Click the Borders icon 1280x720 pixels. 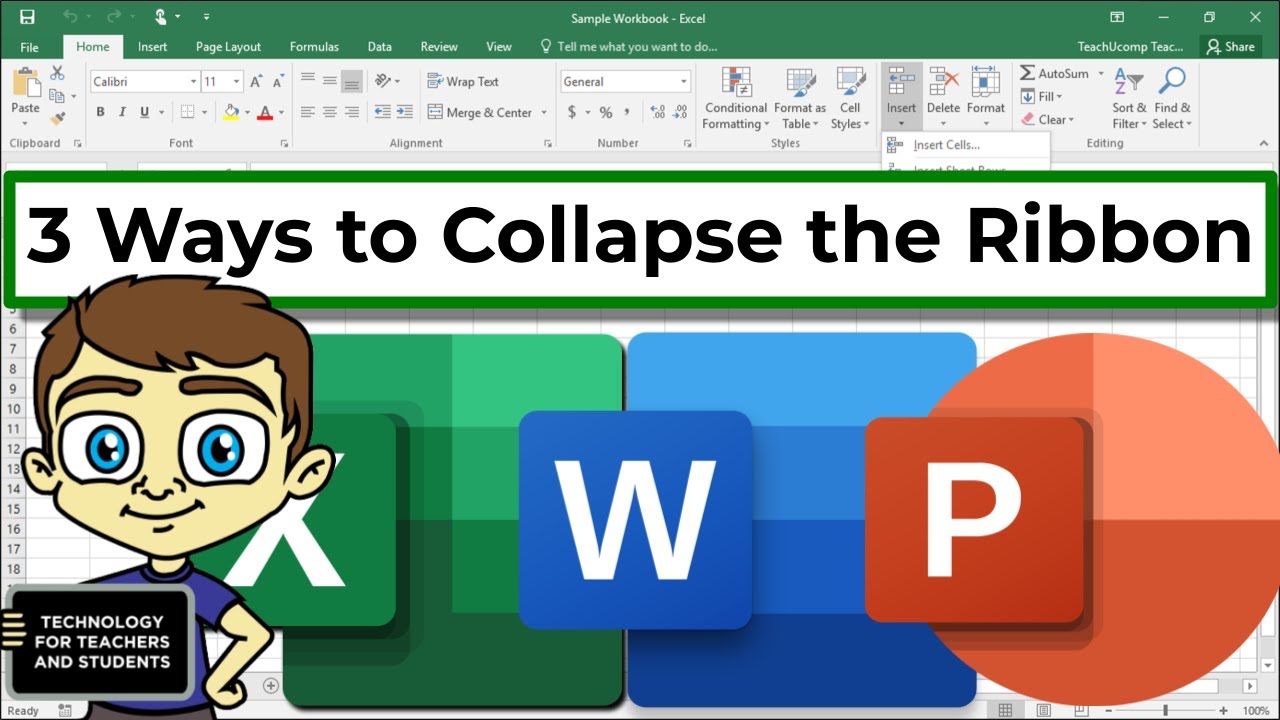pos(187,113)
